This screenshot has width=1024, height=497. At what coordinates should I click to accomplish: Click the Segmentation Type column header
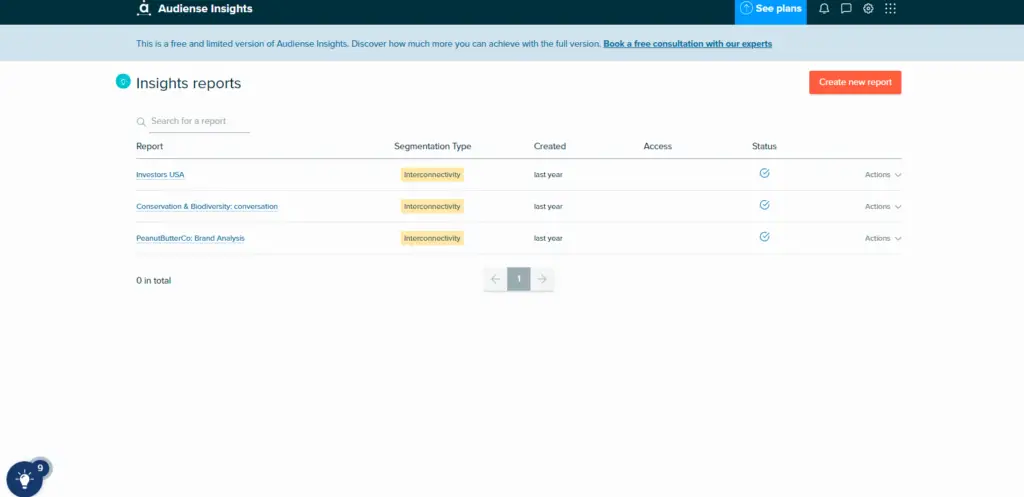click(x=432, y=146)
